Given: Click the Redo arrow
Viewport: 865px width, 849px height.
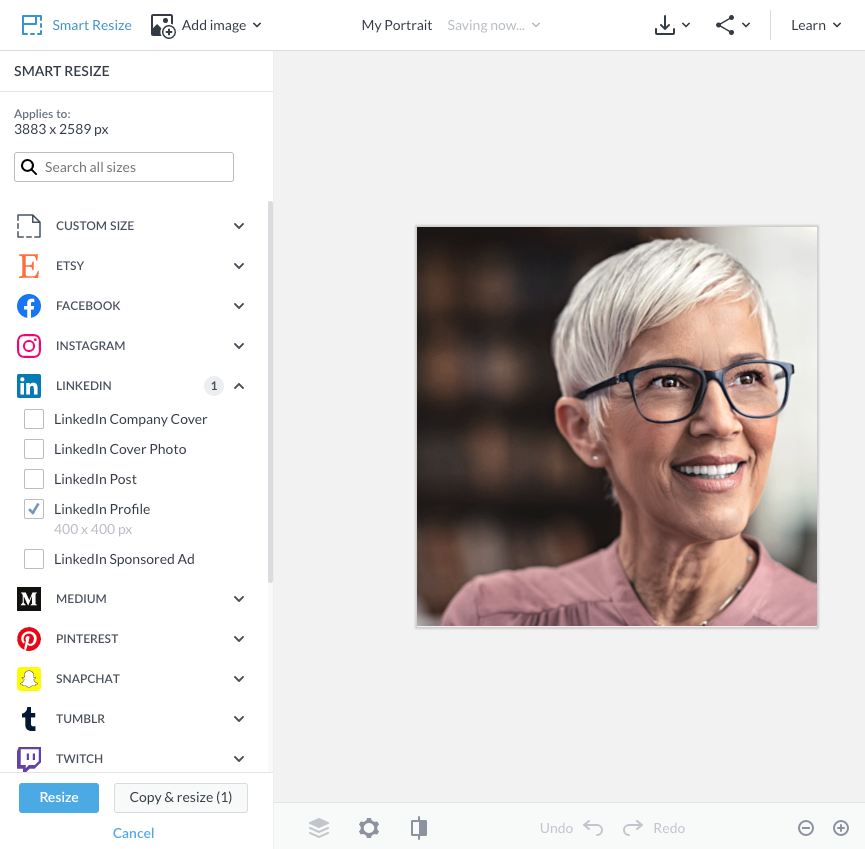Looking at the screenshot, I should point(633,827).
